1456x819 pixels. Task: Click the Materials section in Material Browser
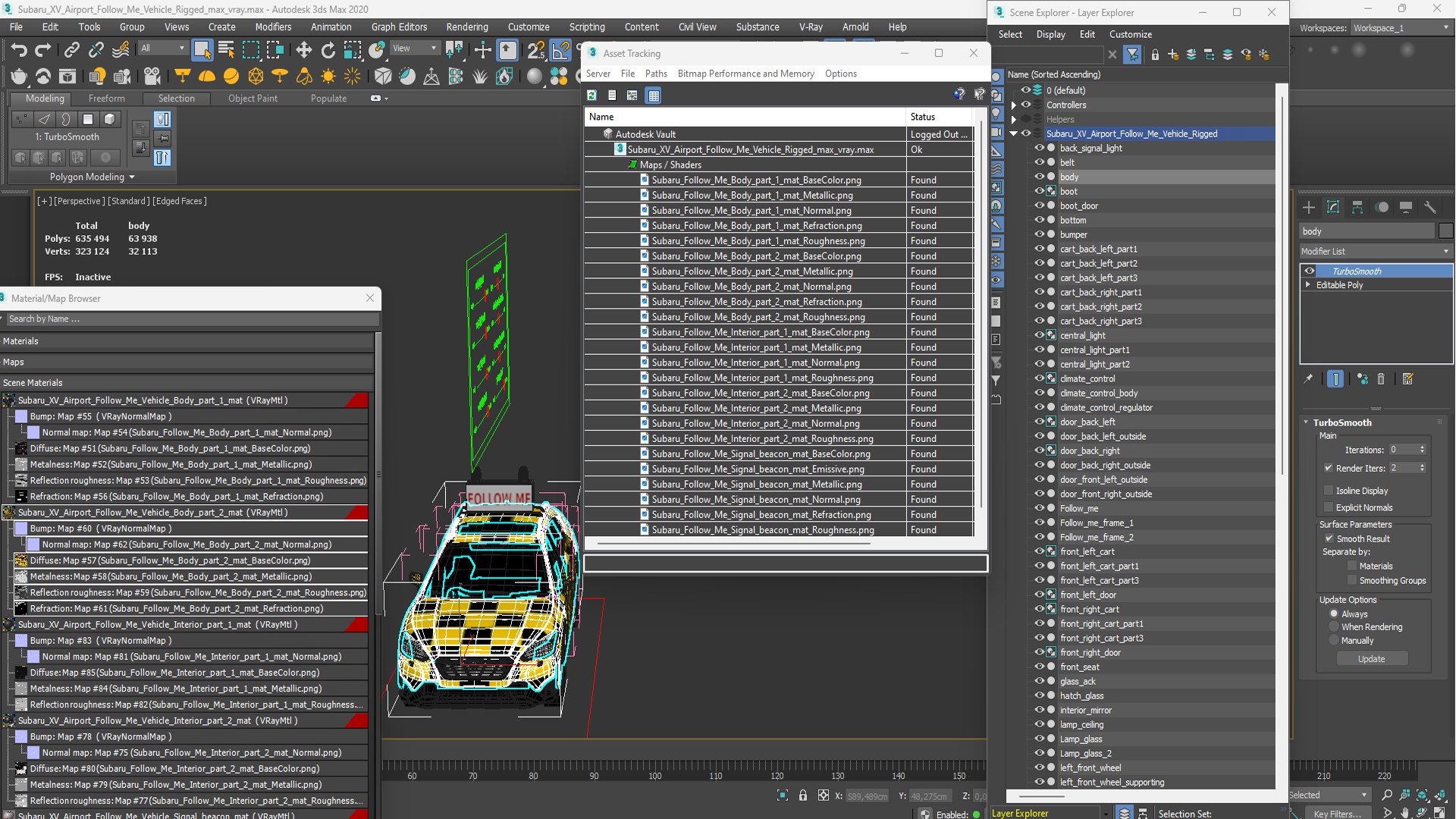tap(187, 341)
